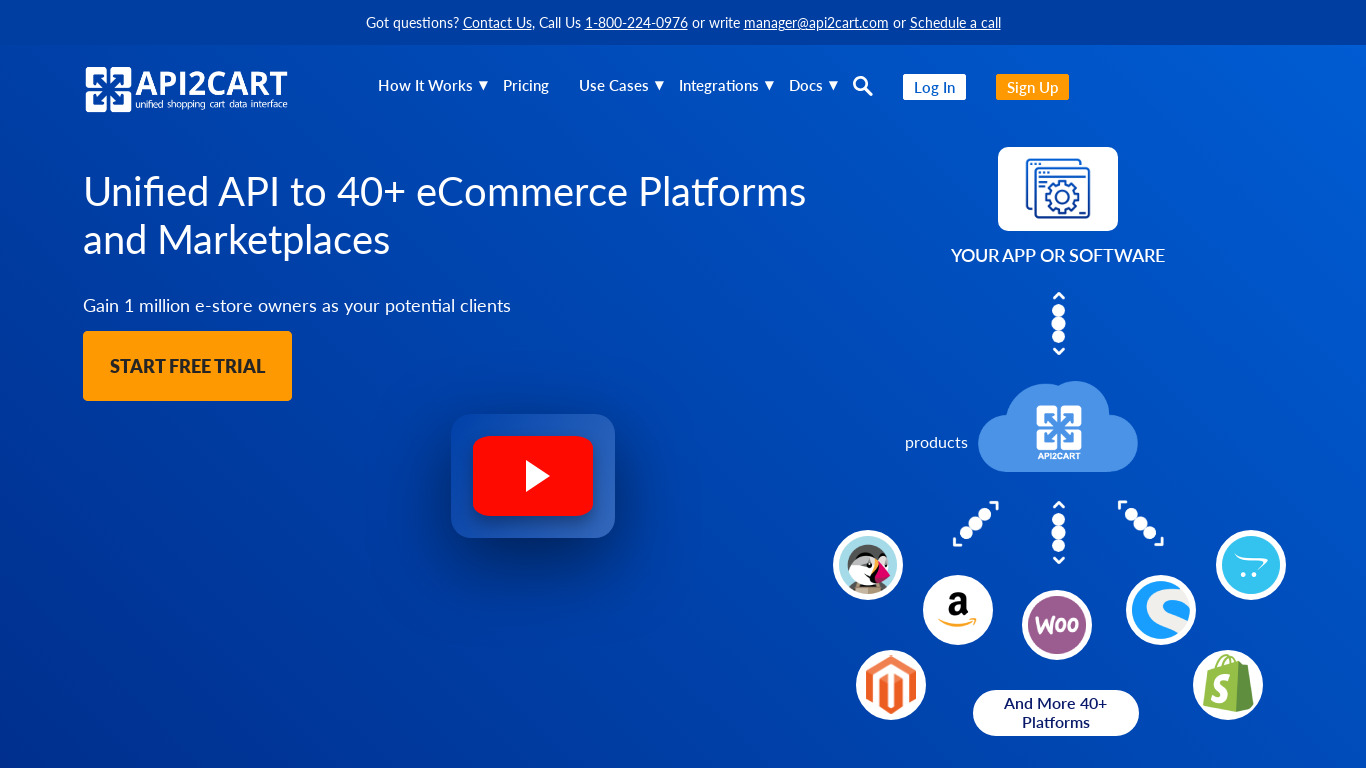Select the WooCommerce logo icon

pos(1057,625)
